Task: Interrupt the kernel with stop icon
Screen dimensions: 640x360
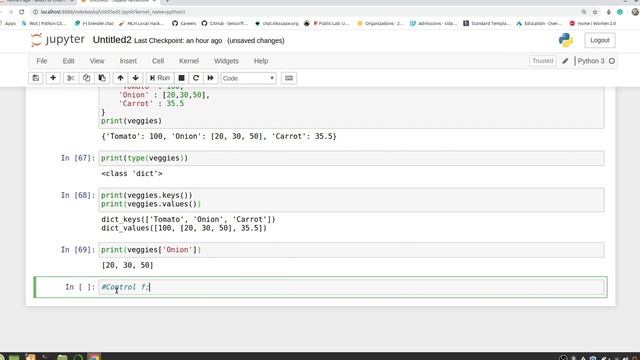Action: coord(182,78)
